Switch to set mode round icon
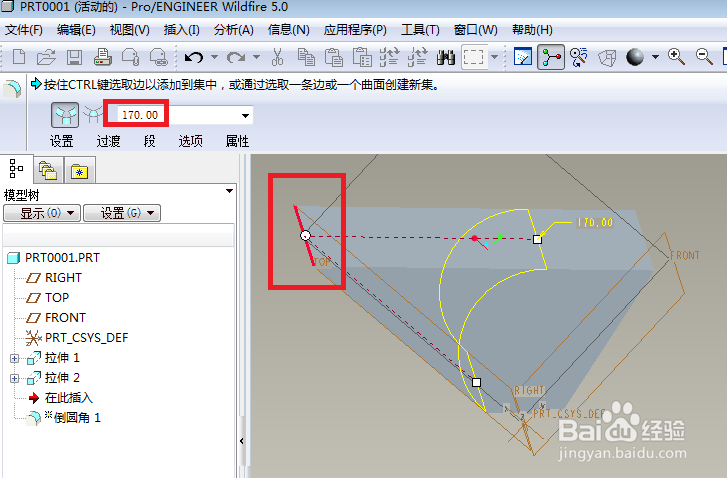Viewport: 727px width, 478px height. click(65, 115)
